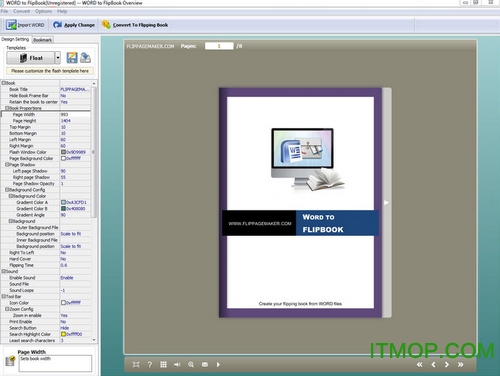Click the fullscreen icon in flipbook toolbar
This screenshot has height=376, width=500.
tap(136, 364)
